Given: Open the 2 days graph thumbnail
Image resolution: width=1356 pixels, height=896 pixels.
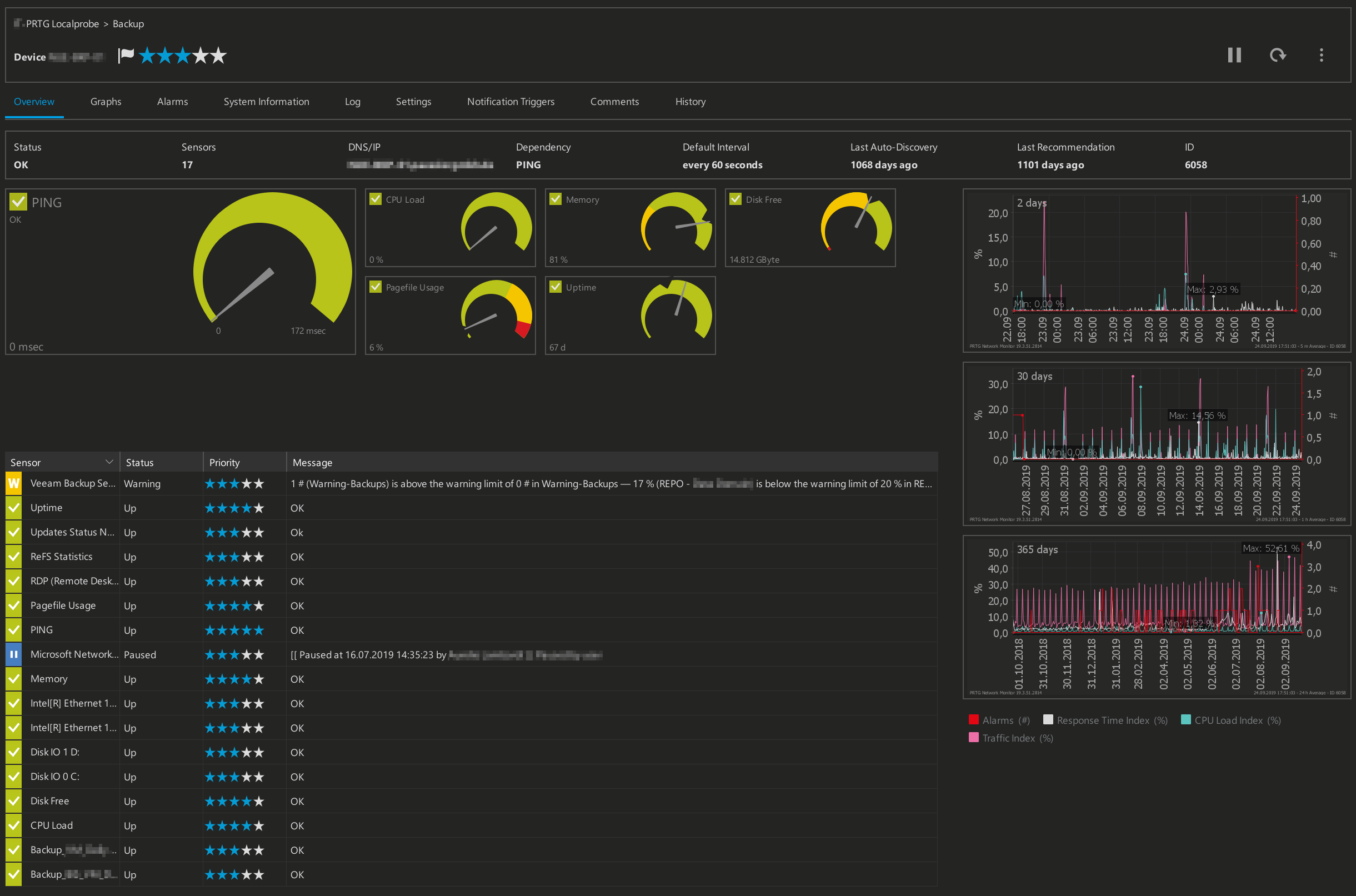Looking at the screenshot, I should click(1157, 271).
